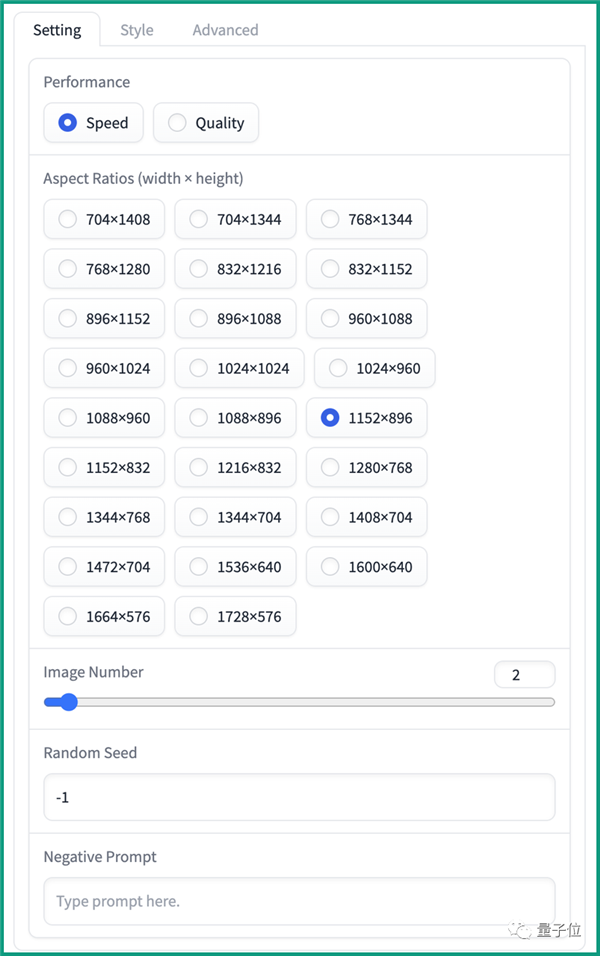Click the Image Number value box
Viewport: 600px width, 956px height.
(x=524, y=675)
